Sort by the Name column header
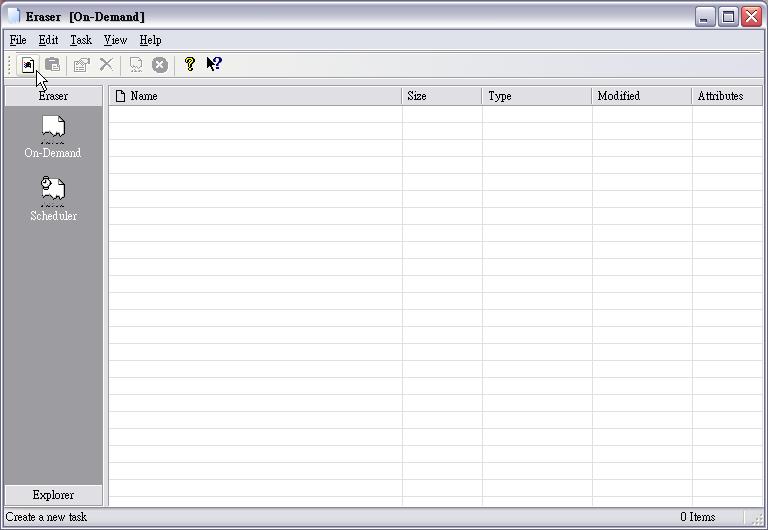The image size is (768, 530). [x=255, y=96]
